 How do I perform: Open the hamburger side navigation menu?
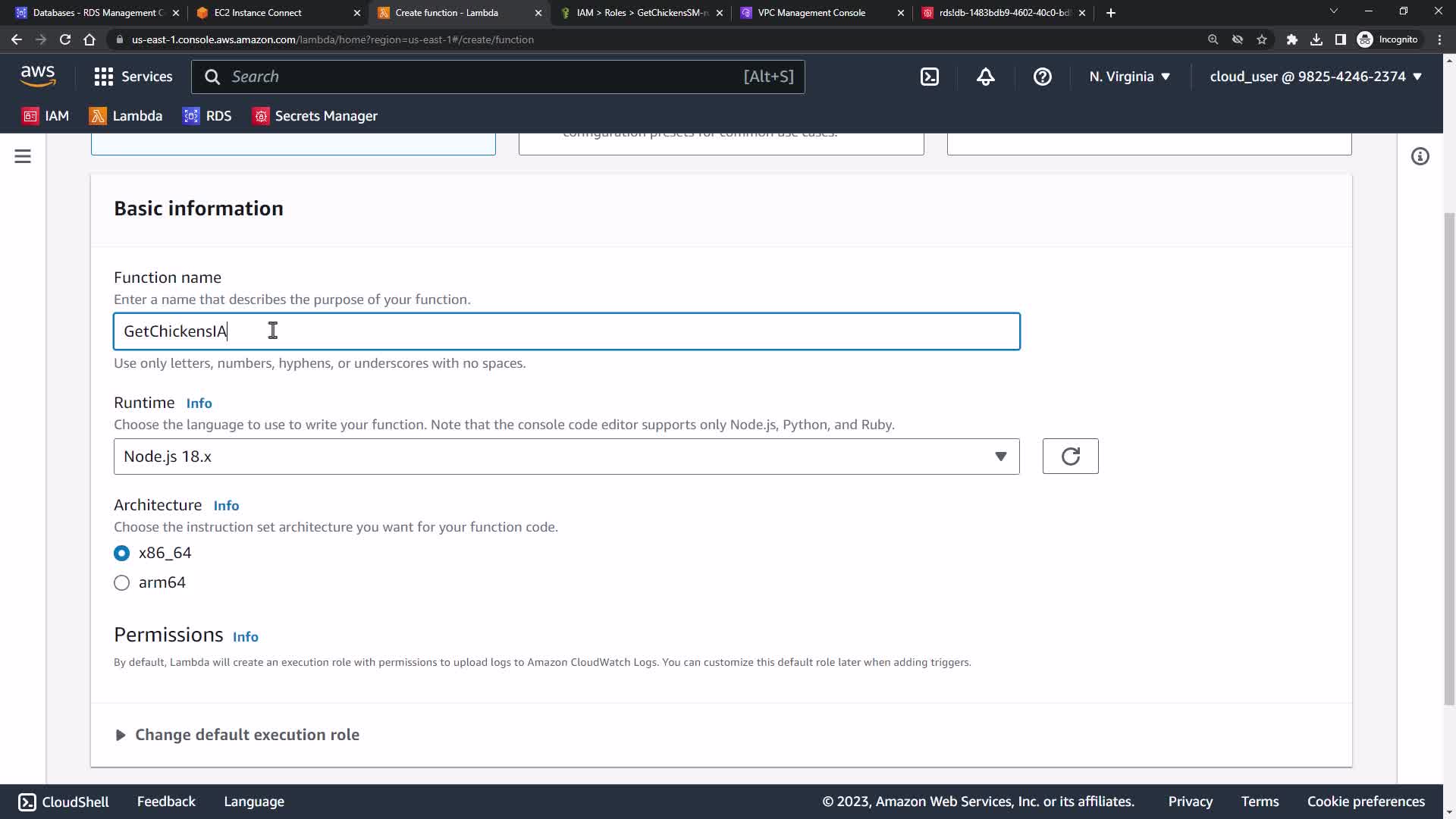[x=23, y=156]
